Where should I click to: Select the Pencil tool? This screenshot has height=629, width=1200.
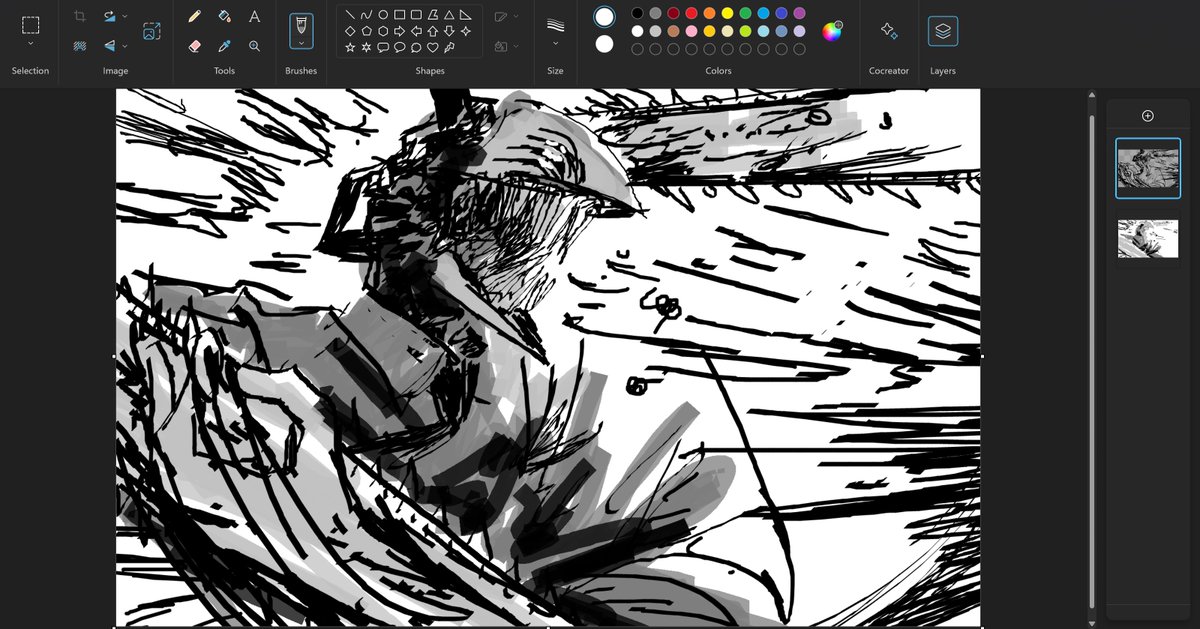click(195, 16)
